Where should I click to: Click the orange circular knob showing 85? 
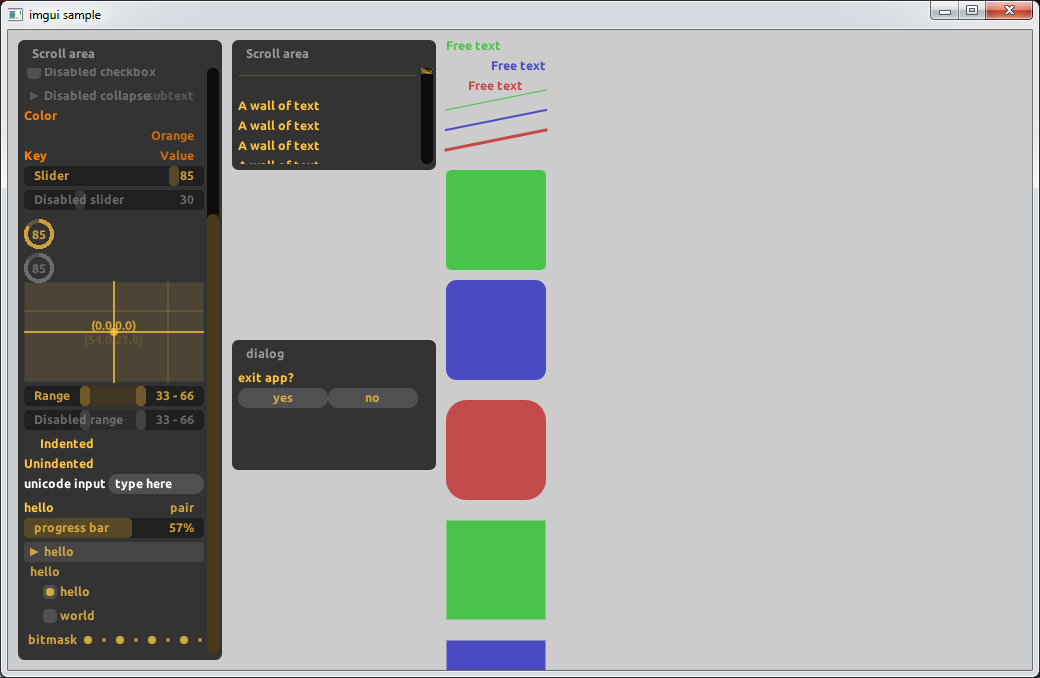[x=39, y=234]
